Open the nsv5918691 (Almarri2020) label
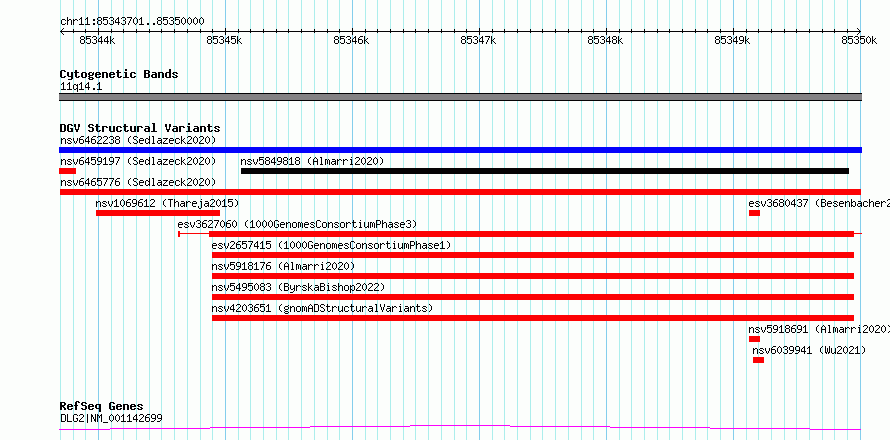Image resolution: width=890 pixels, height=440 pixels. click(819, 329)
